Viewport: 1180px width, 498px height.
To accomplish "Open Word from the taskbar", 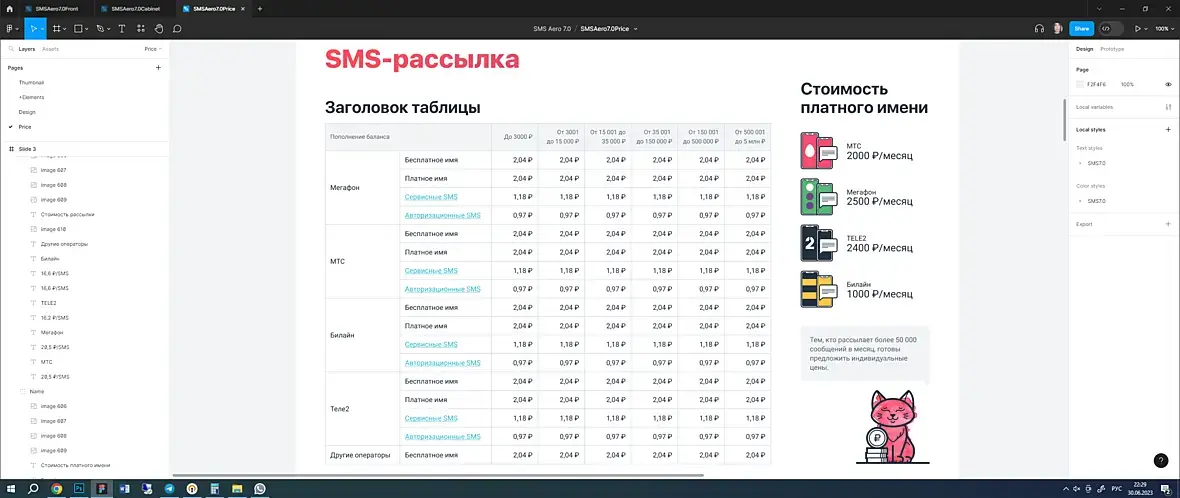I will point(124,489).
